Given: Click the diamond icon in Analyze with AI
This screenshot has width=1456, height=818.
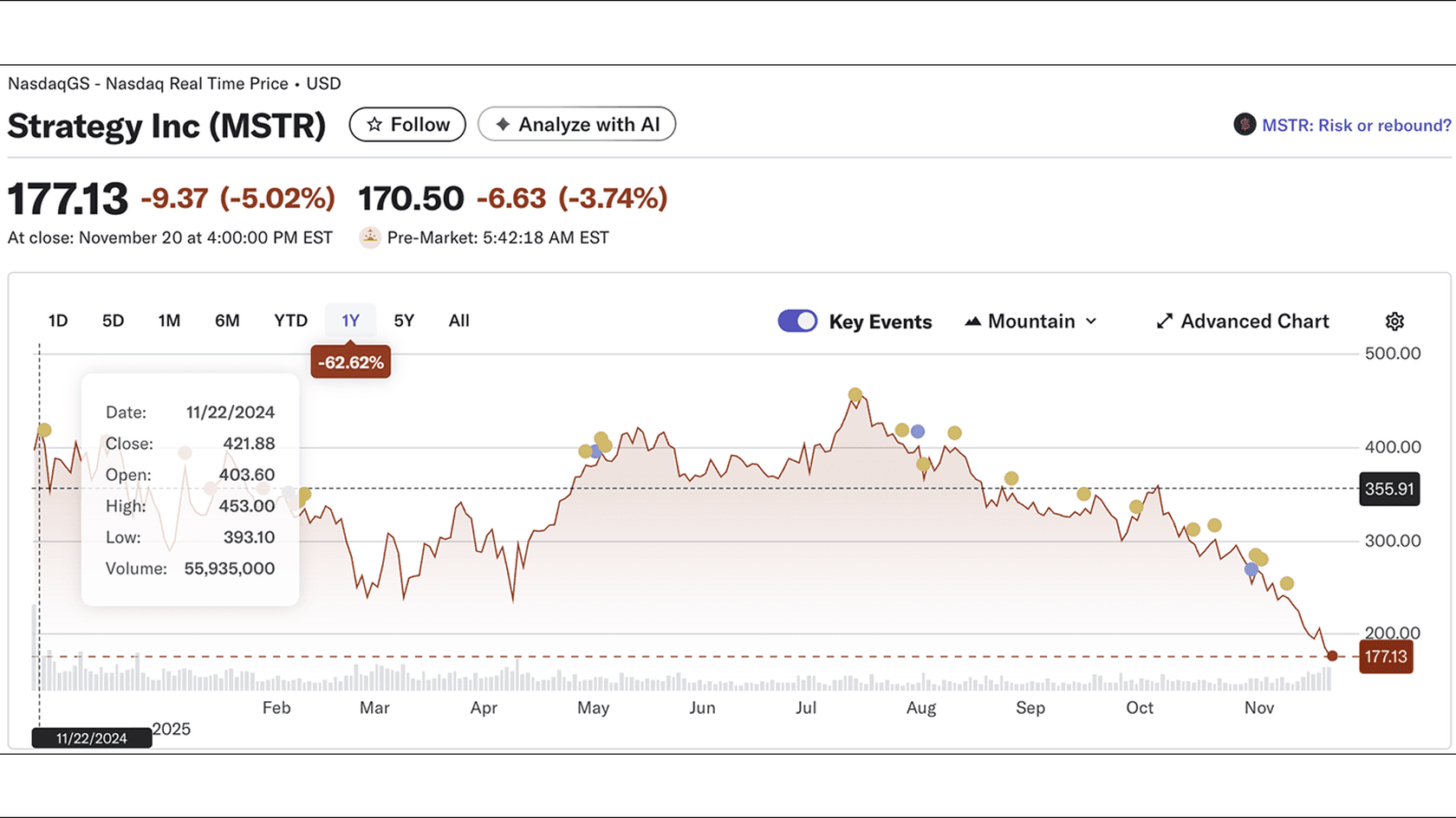Looking at the screenshot, I should tap(503, 124).
